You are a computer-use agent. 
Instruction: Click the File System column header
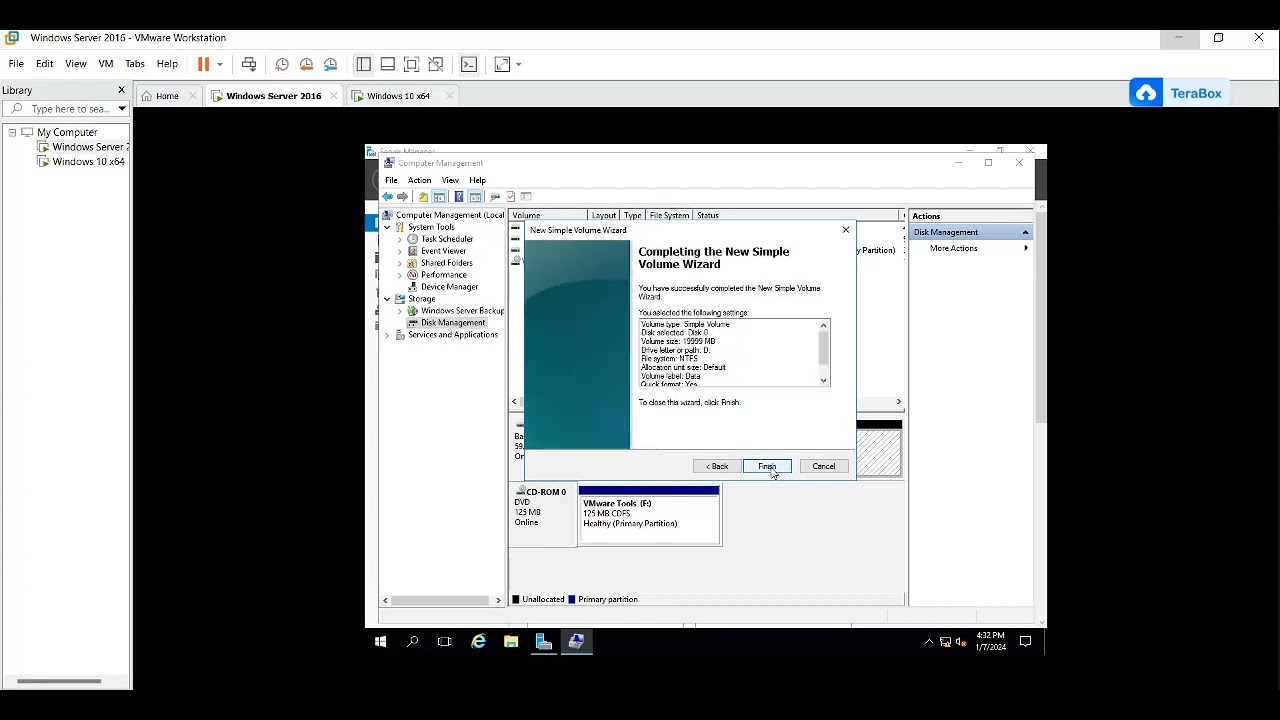(x=669, y=216)
